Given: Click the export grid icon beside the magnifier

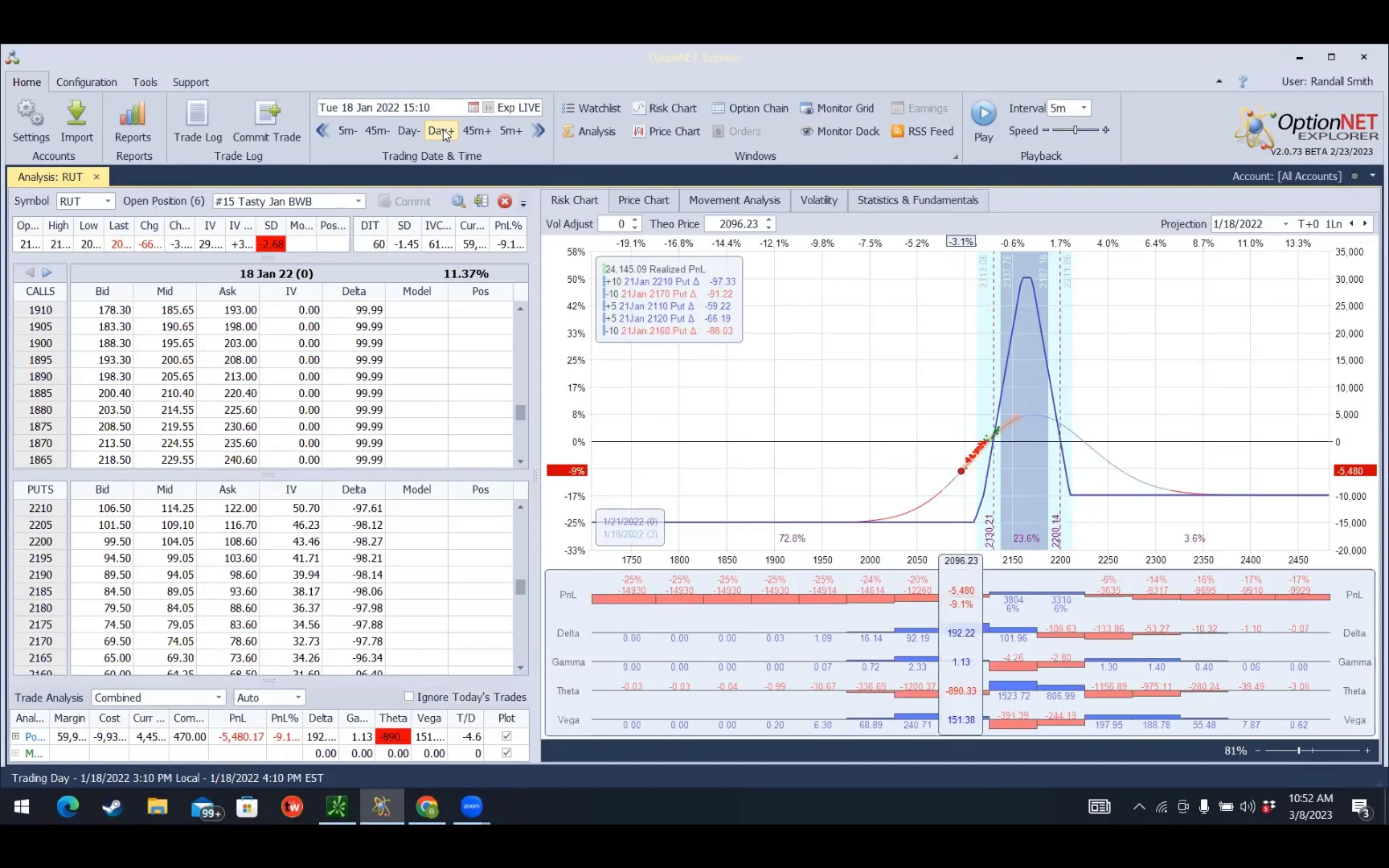Looking at the screenshot, I should click(481, 201).
